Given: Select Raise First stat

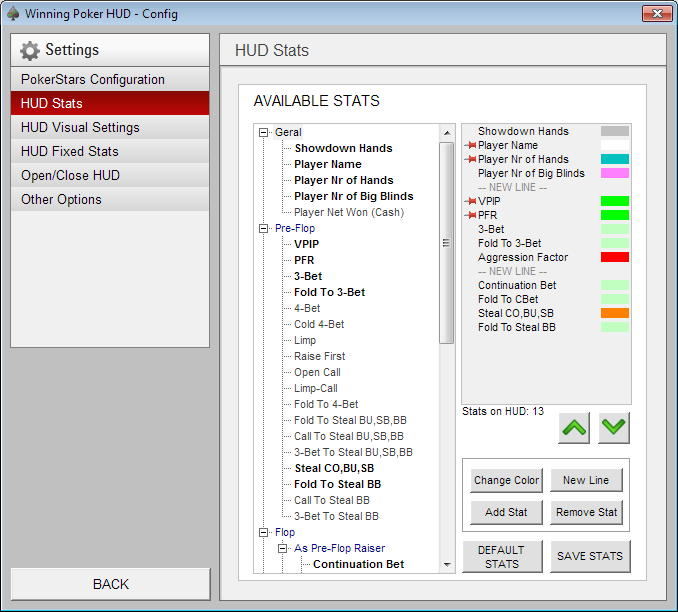Looking at the screenshot, I should point(320,356).
